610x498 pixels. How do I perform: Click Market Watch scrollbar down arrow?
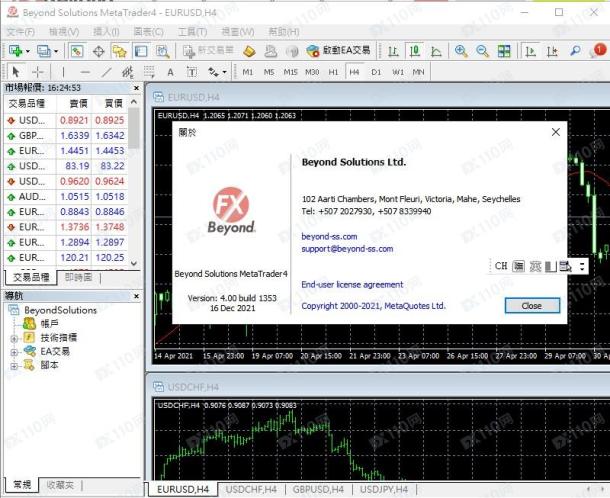134,263
